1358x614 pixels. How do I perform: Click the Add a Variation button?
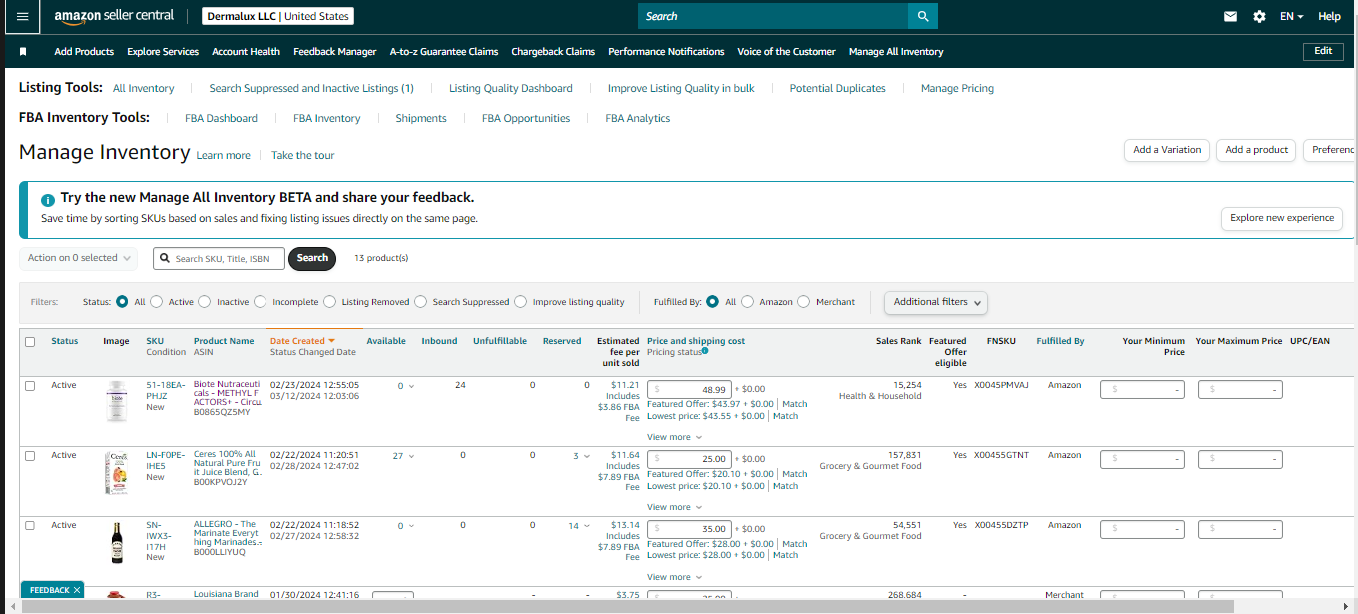pyautogui.click(x=1167, y=150)
